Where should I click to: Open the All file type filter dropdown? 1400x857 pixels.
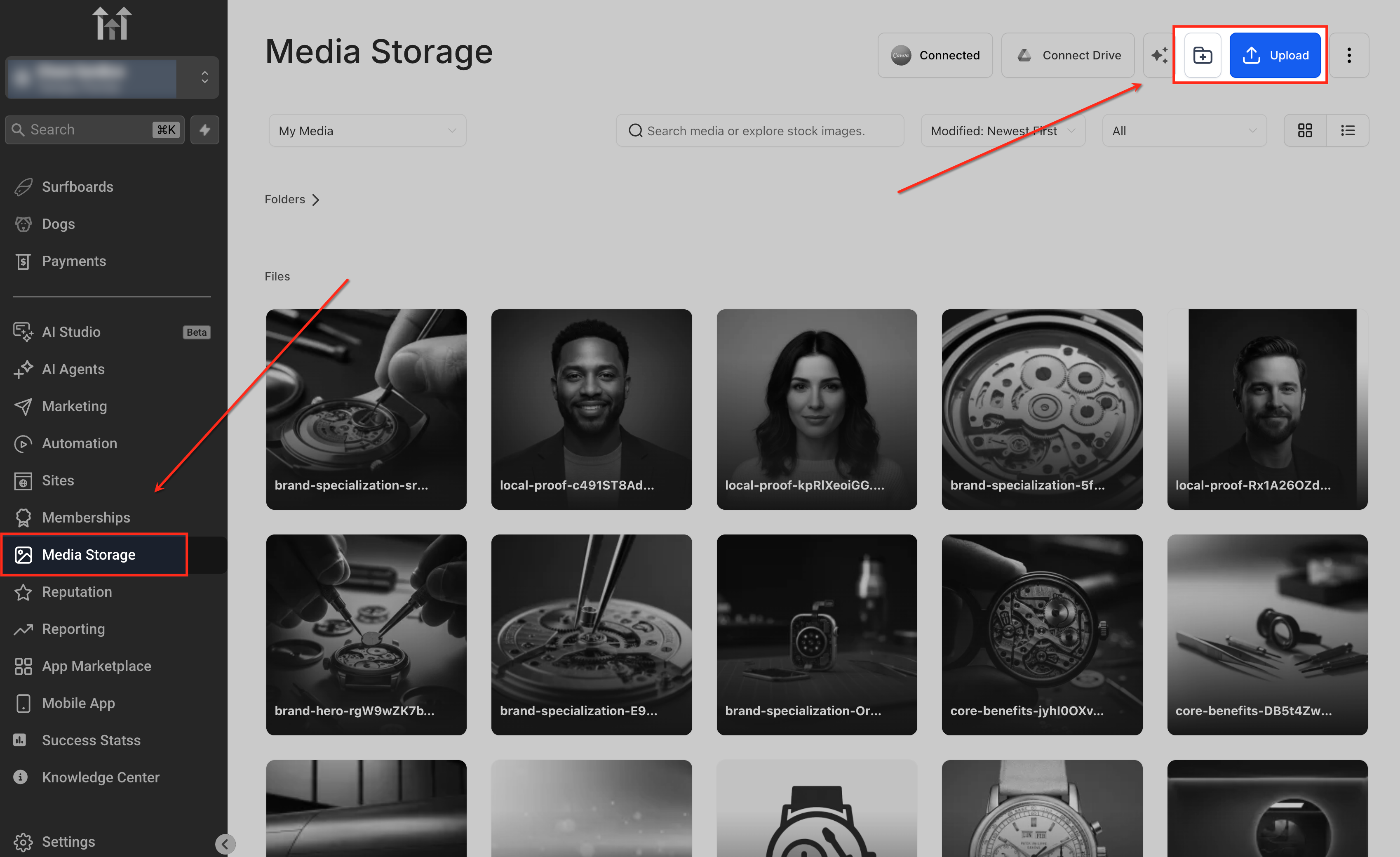click(1184, 131)
